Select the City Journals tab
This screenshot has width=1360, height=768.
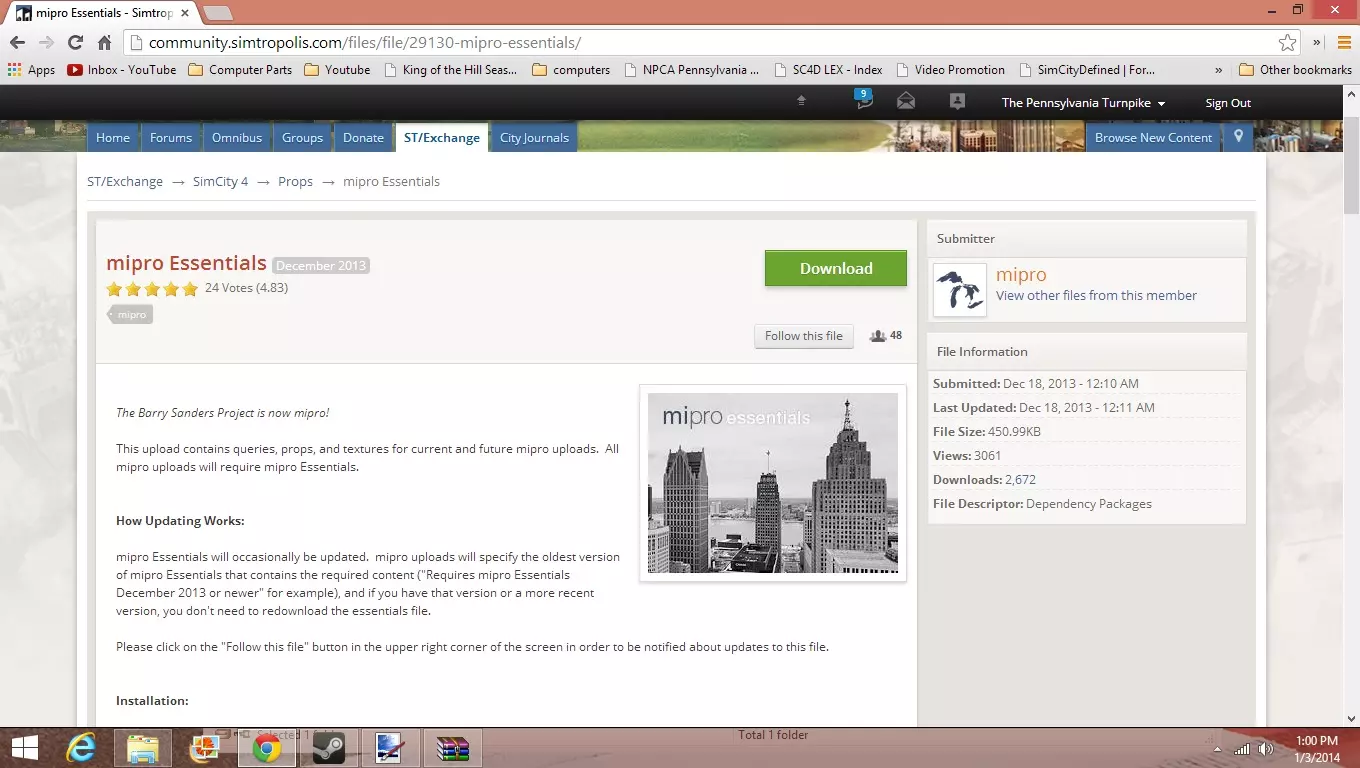534,138
